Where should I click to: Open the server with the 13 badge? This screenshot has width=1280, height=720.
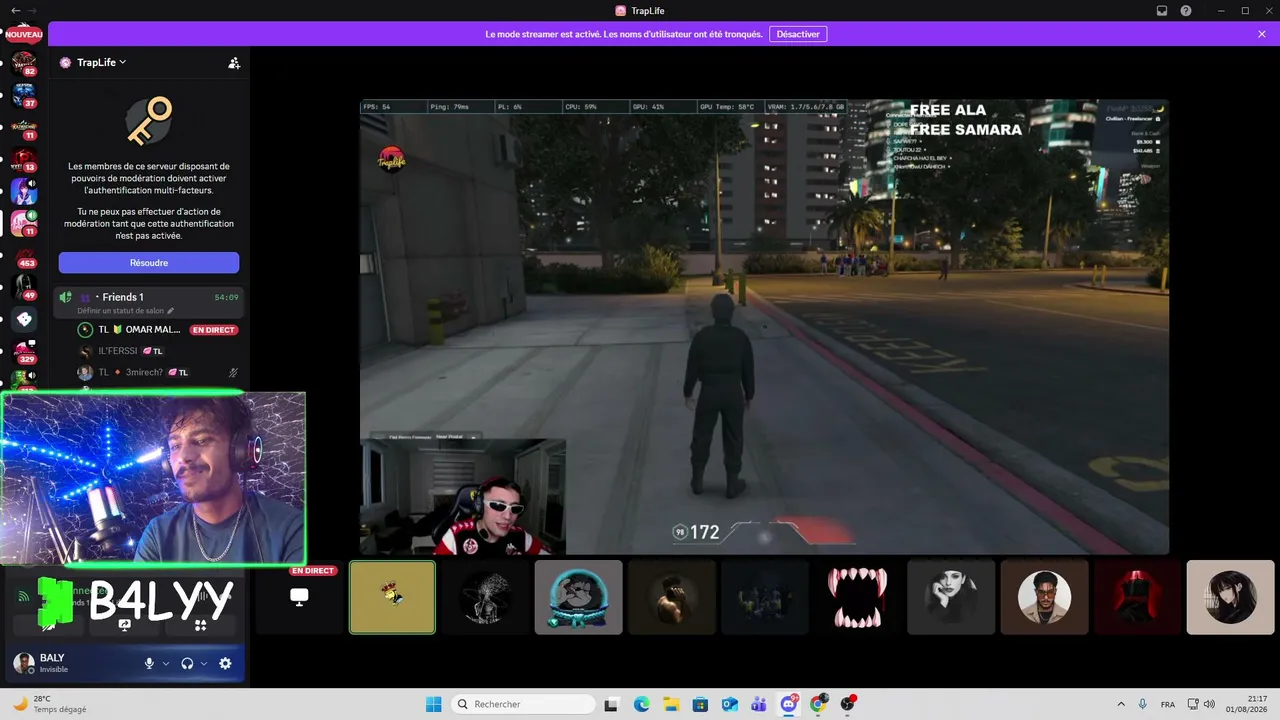22,160
